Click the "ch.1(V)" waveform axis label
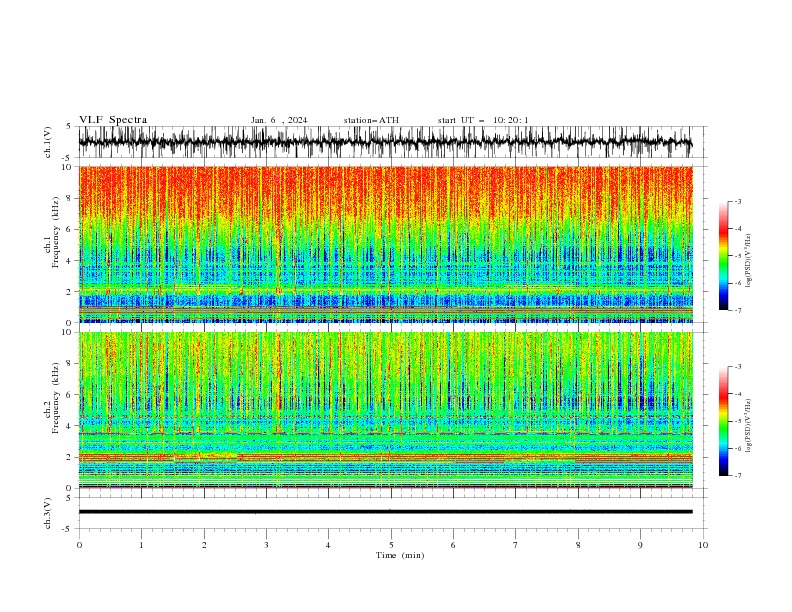Screen dimensions: 792x612 [48, 142]
